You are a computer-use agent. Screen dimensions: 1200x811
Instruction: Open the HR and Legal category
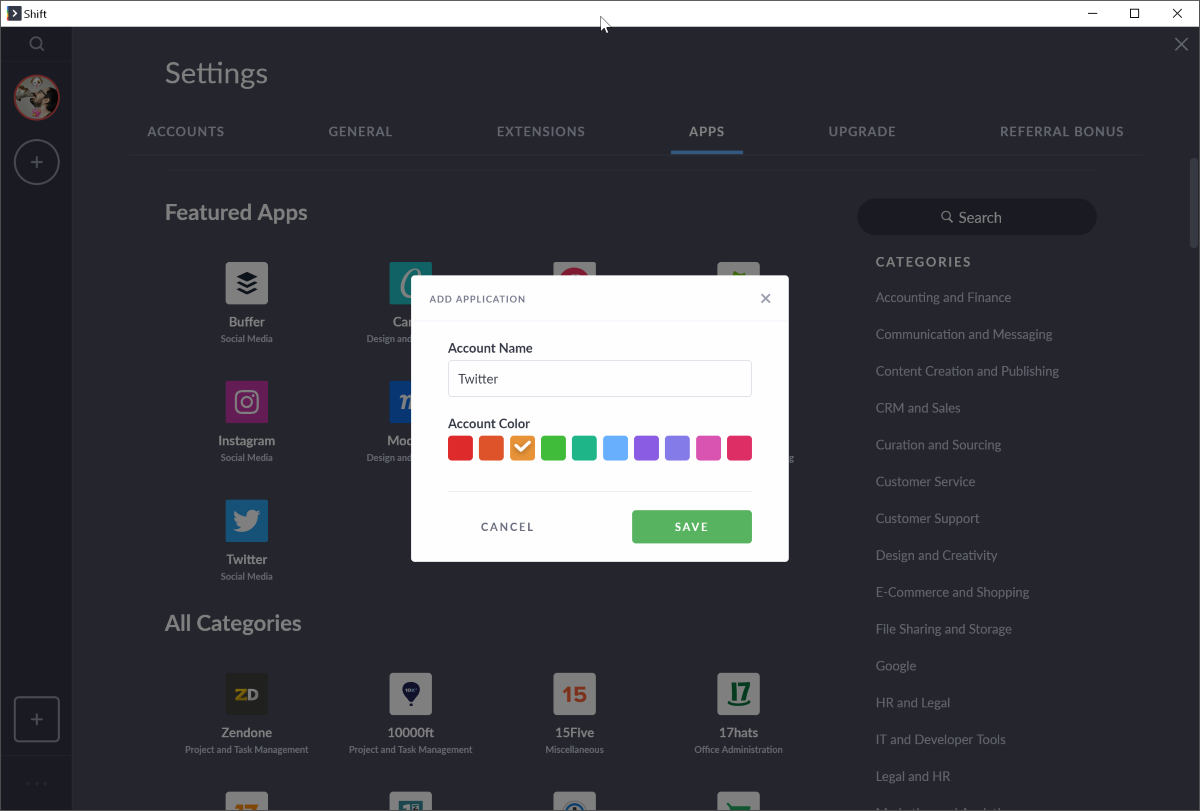point(912,703)
